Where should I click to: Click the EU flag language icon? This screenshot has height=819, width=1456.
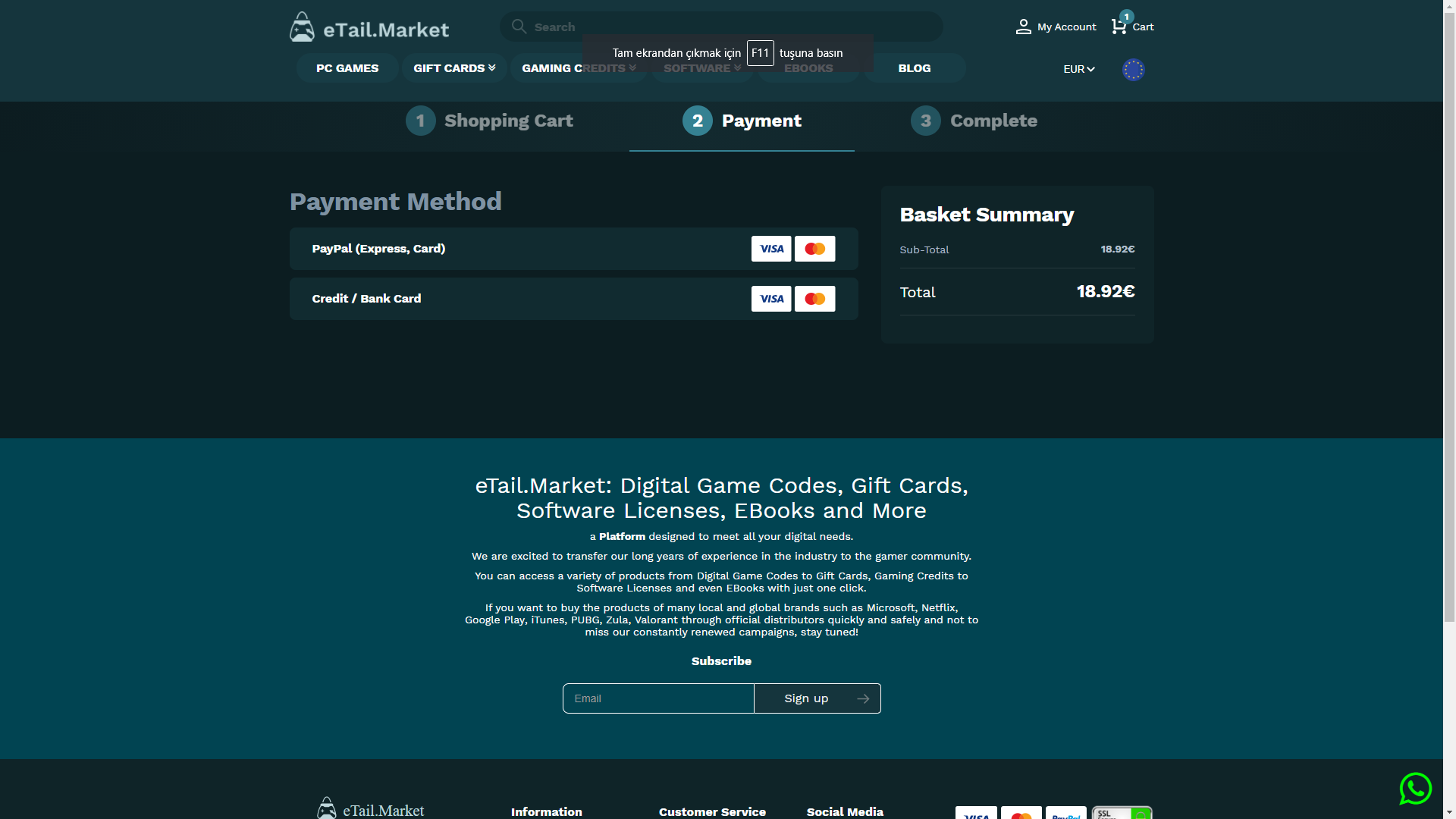(x=1133, y=70)
